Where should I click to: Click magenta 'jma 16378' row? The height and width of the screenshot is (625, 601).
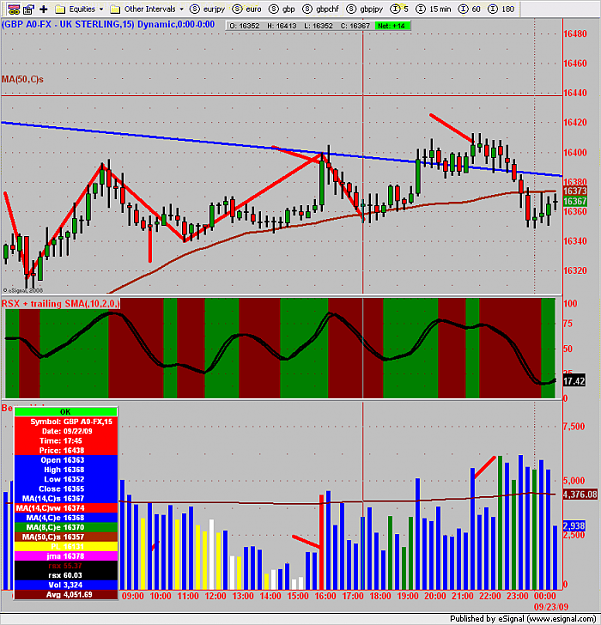(66, 556)
